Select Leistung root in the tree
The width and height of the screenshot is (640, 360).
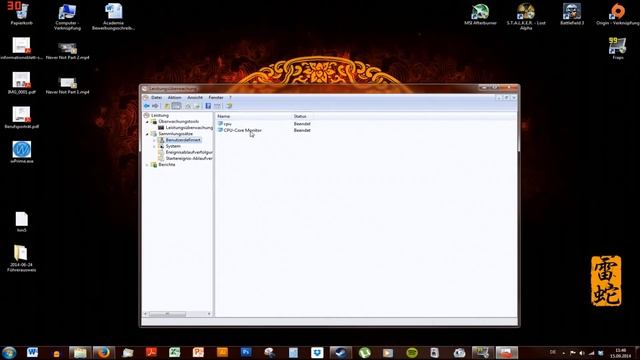(160, 116)
